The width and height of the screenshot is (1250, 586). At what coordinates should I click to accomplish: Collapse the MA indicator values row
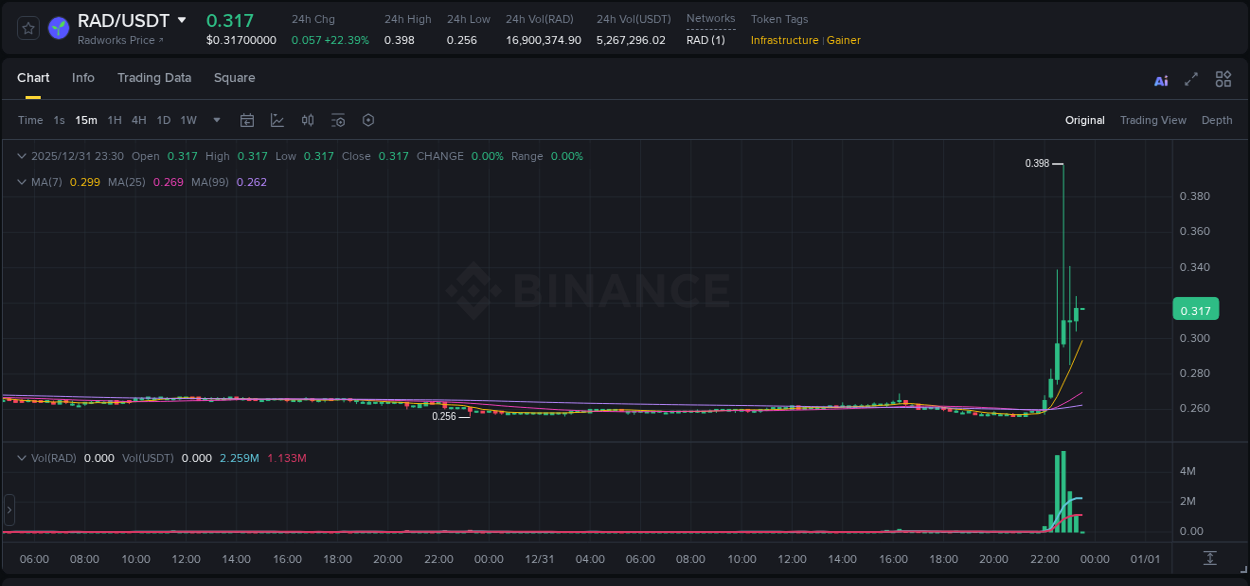(22, 182)
